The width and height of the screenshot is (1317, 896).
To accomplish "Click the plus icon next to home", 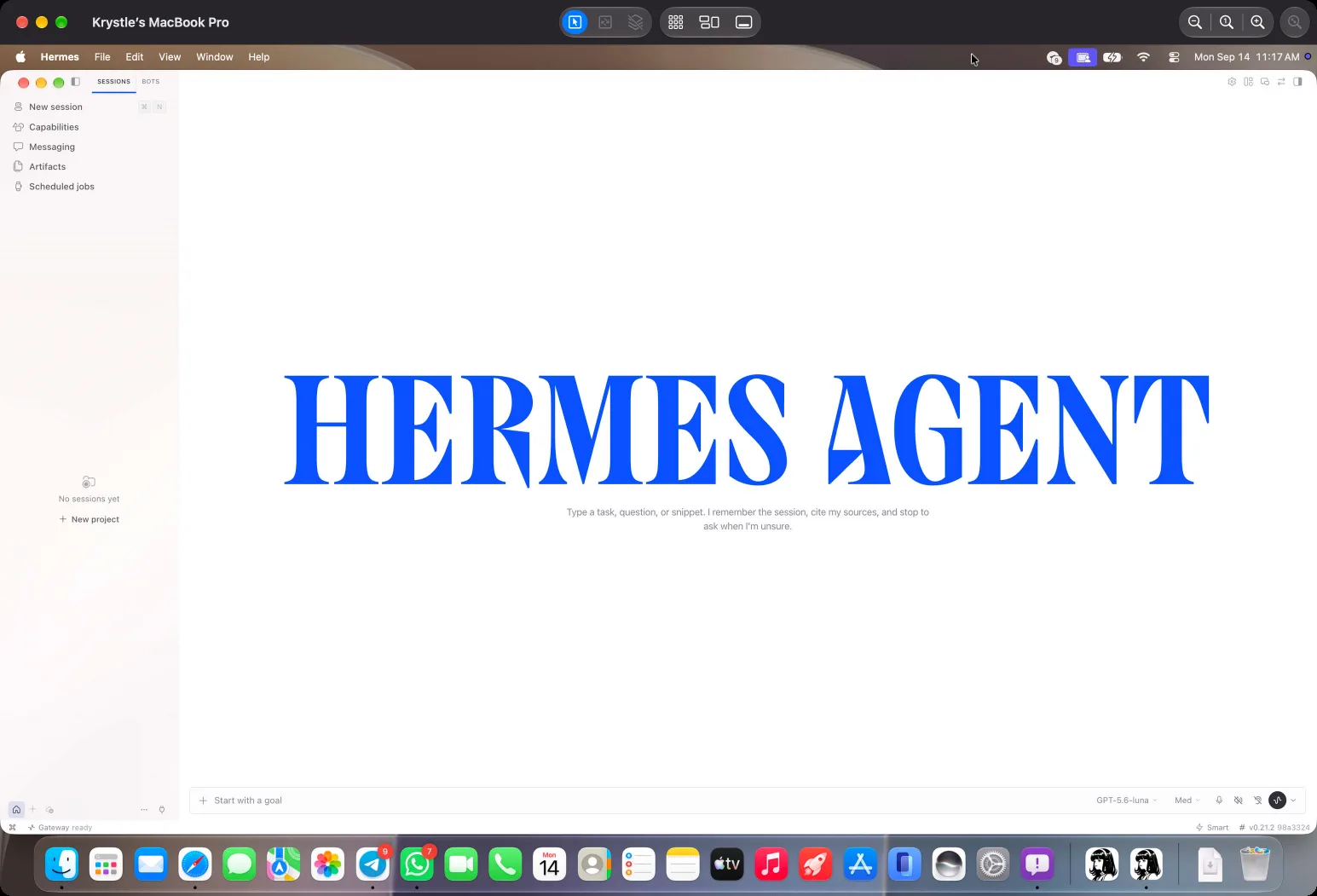I will click(x=33, y=809).
